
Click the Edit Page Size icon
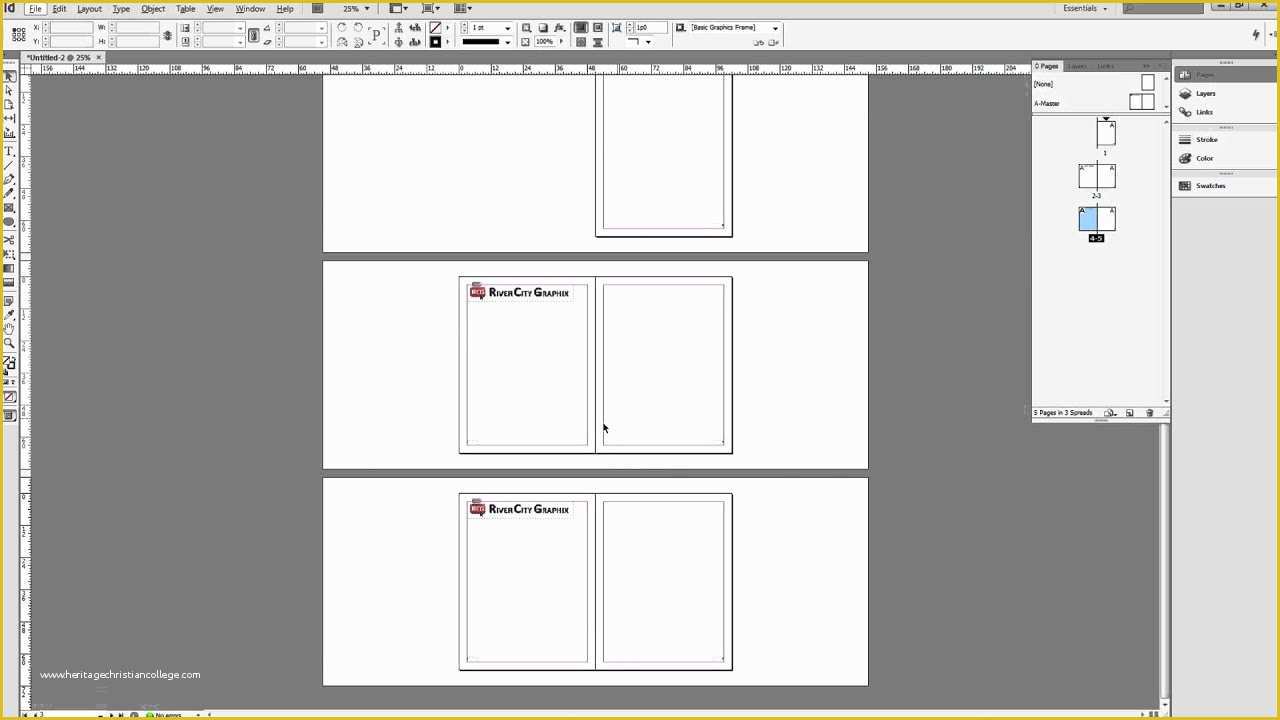tap(1110, 413)
